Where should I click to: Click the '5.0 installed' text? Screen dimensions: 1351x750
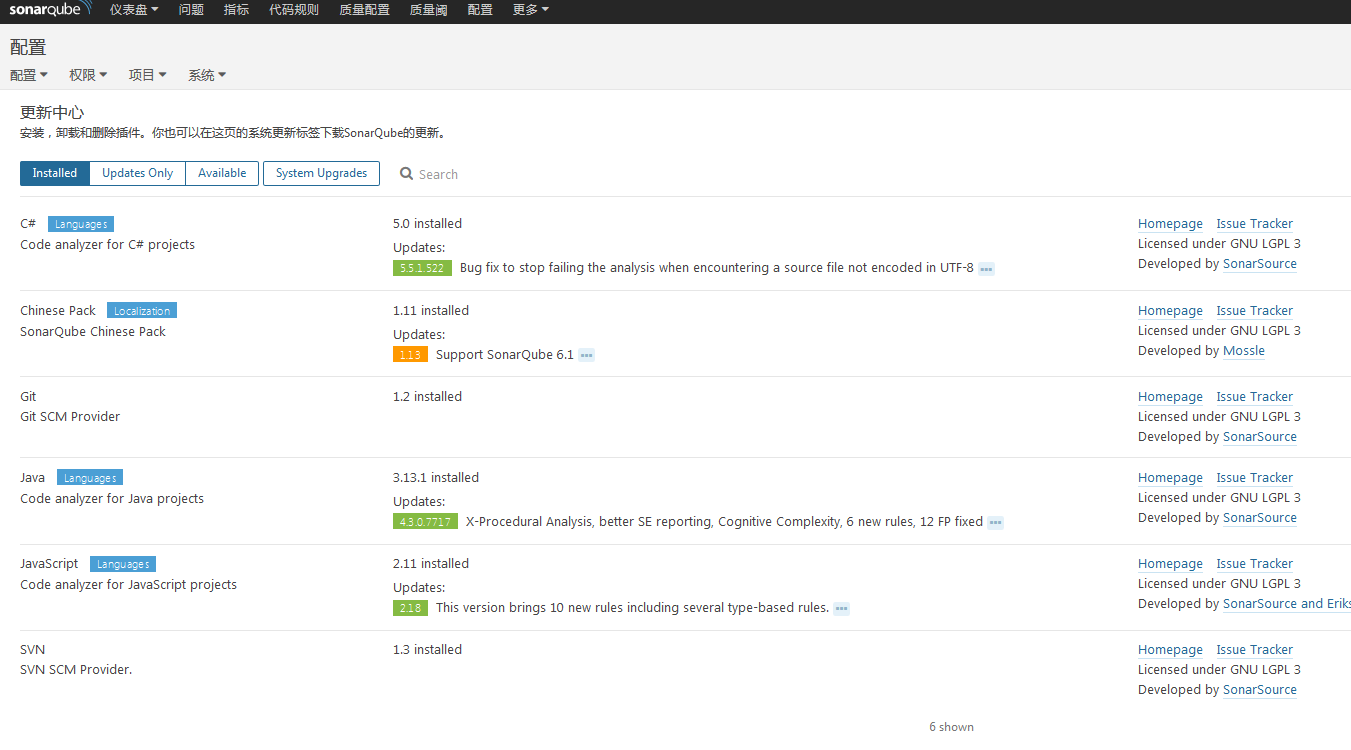(427, 224)
